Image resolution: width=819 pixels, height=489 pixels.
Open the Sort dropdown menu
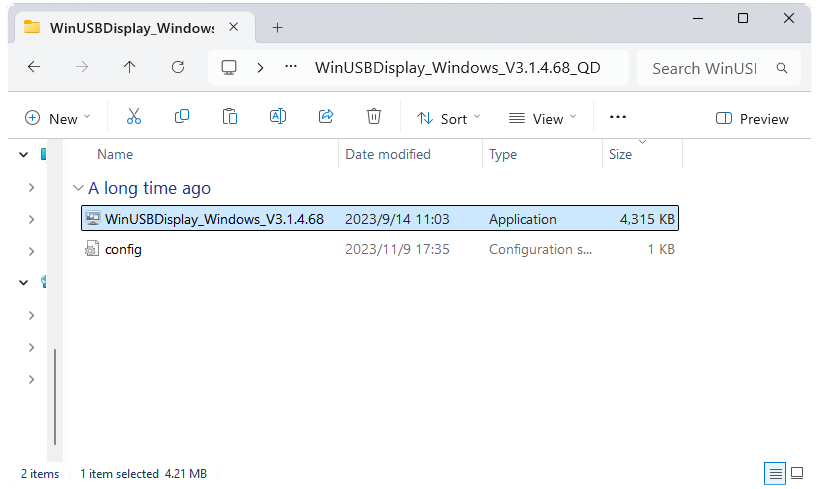pyautogui.click(x=448, y=118)
